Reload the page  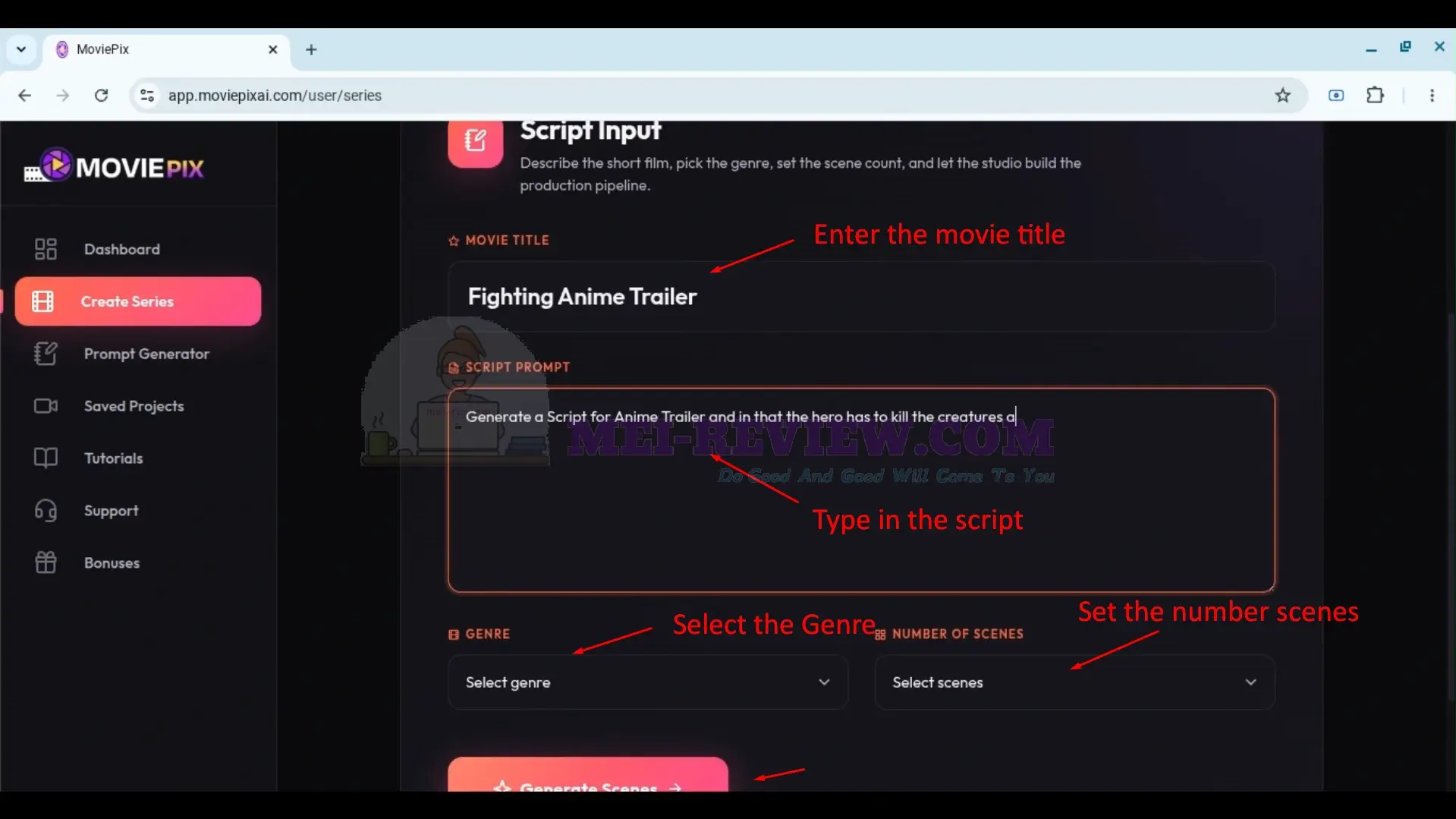pyautogui.click(x=101, y=96)
